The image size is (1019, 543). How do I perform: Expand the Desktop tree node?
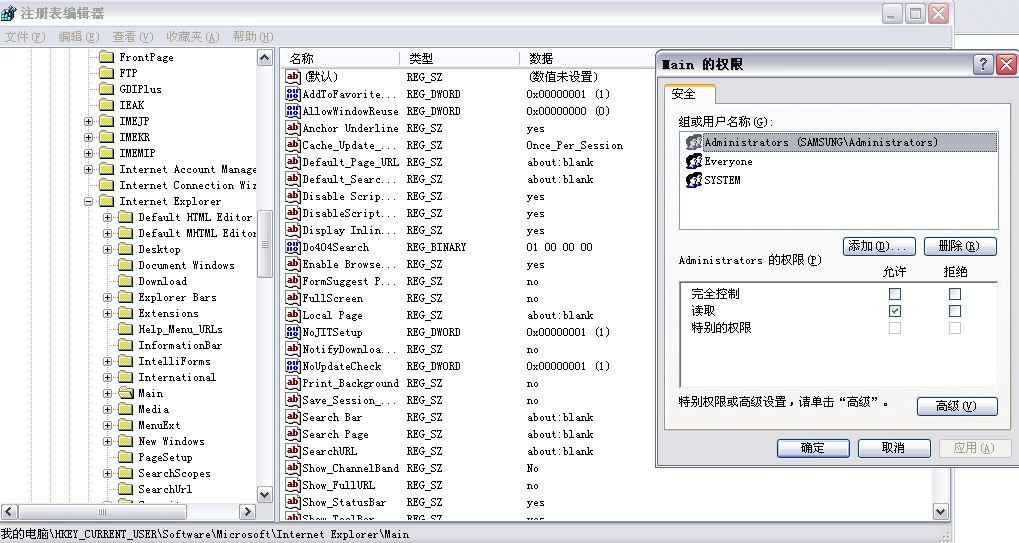click(108, 249)
